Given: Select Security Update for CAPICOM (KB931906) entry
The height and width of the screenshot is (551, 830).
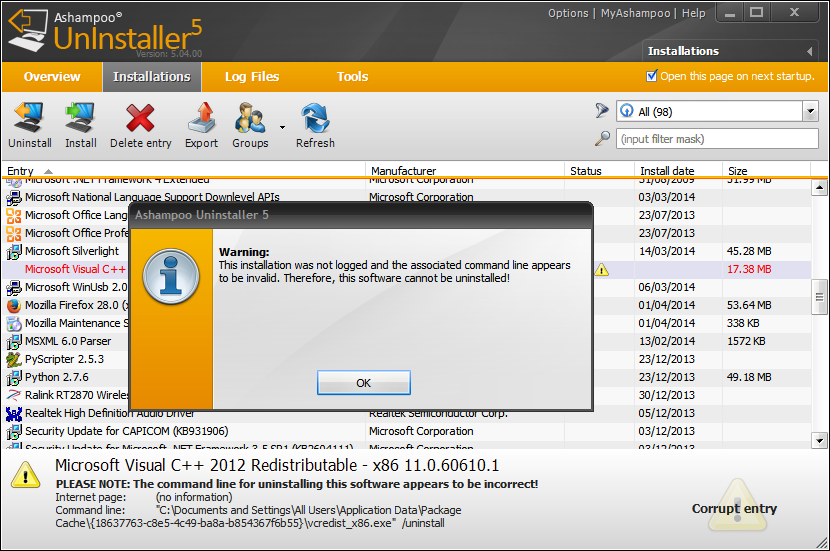Looking at the screenshot, I should pyautogui.click(x=127, y=431).
